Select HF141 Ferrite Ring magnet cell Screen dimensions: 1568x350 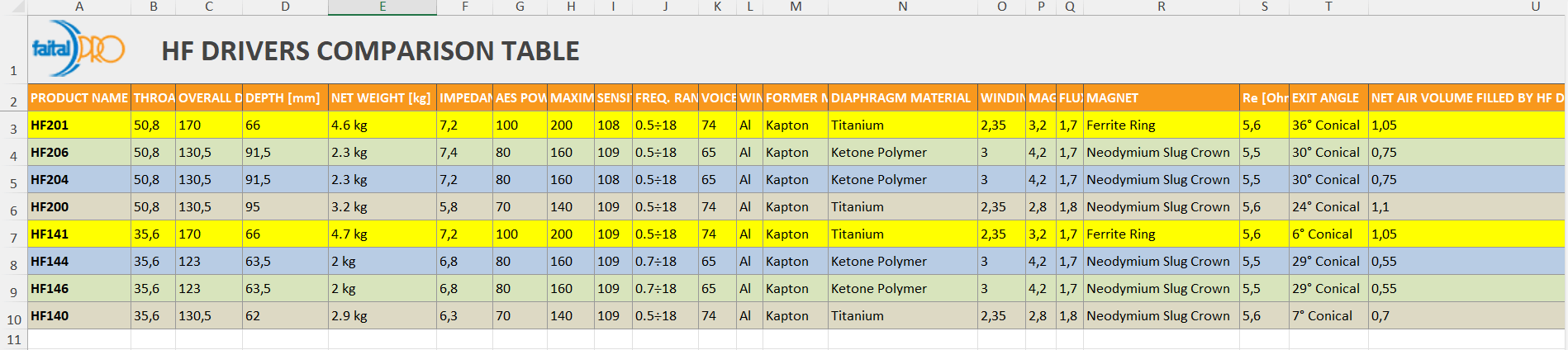[x=1162, y=234]
